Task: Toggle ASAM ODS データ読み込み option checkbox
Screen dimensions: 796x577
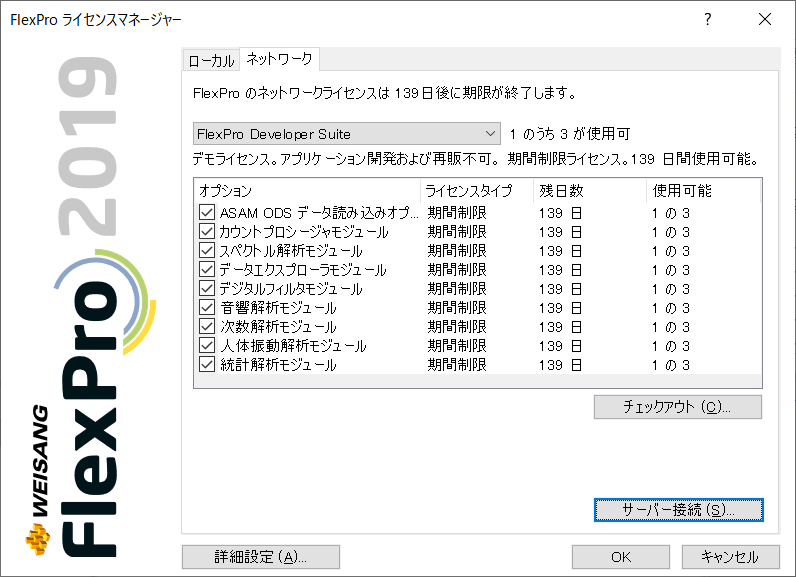Action: coord(207,212)
